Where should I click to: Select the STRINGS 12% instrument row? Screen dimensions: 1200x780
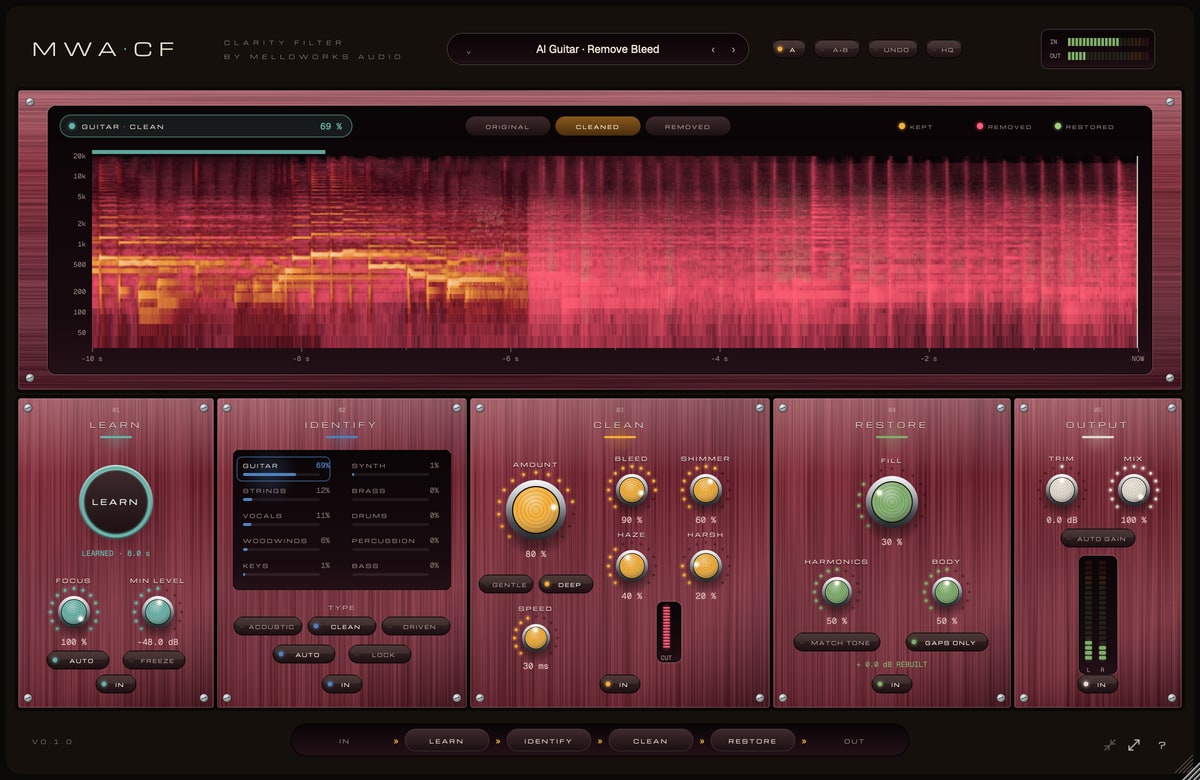286,493
